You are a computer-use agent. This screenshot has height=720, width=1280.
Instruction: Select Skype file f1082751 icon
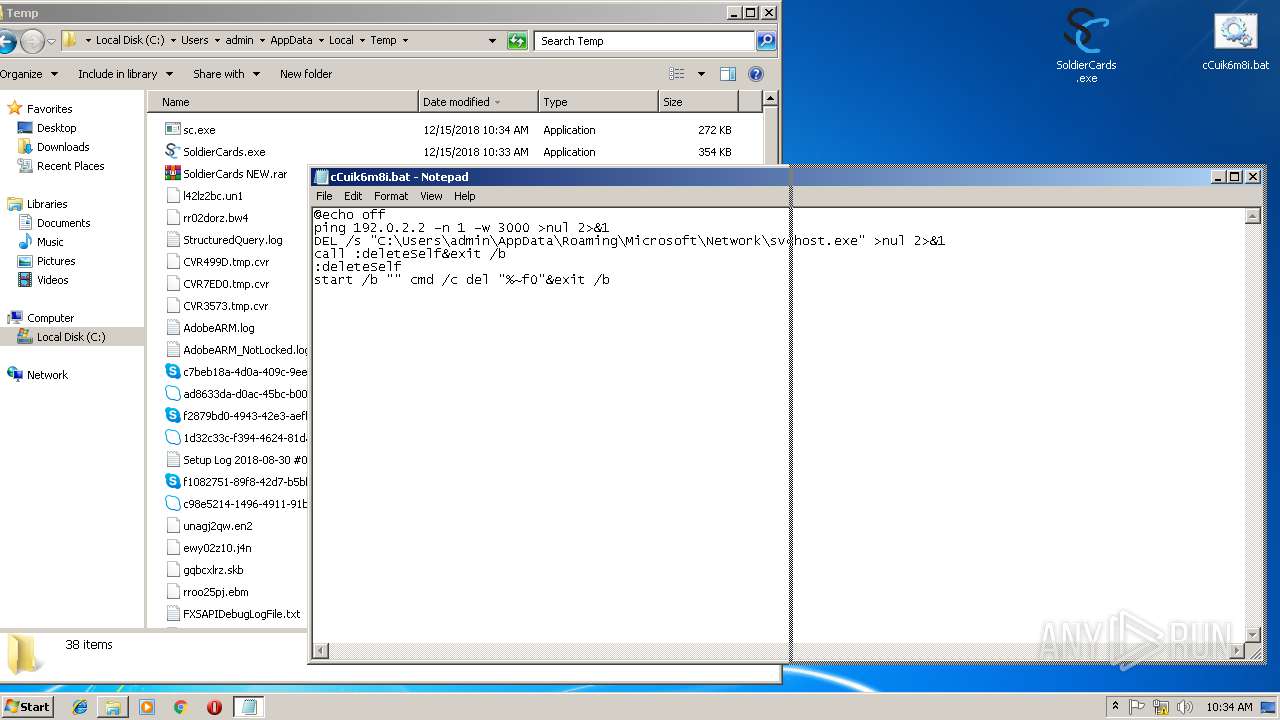tap(173, 482)
